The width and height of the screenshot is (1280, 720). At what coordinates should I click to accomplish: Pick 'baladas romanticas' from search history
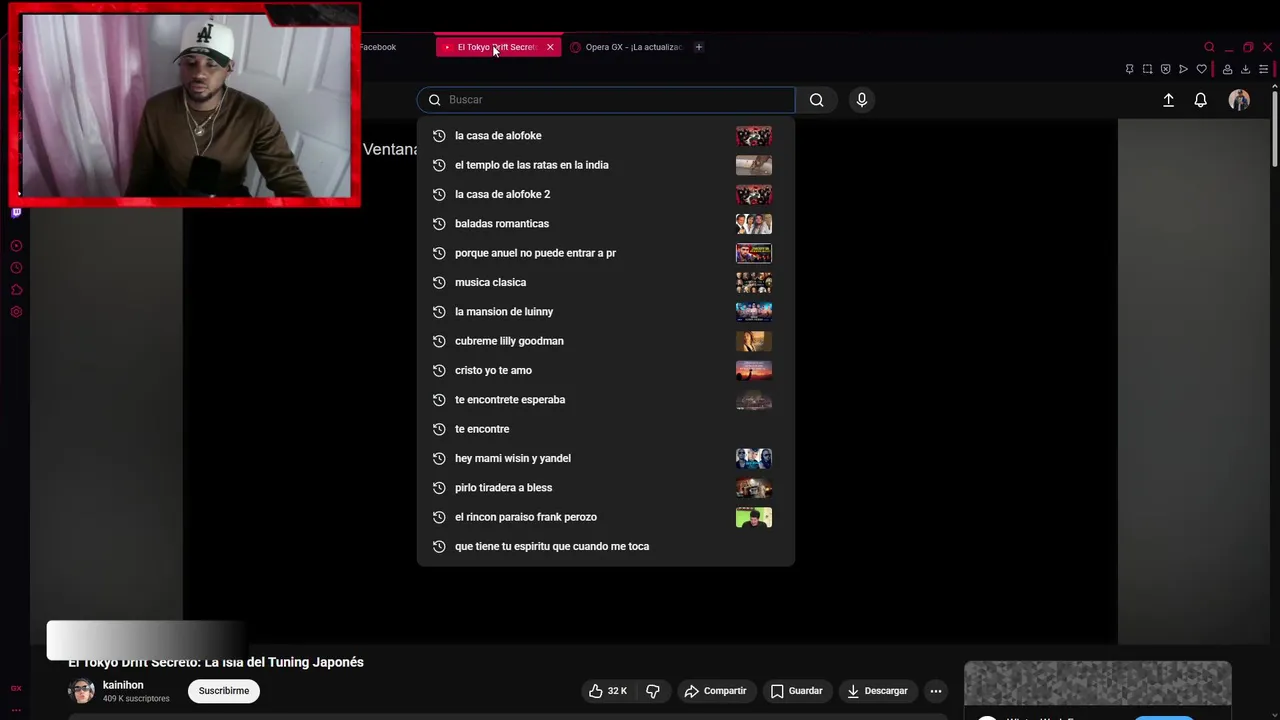coord(606,224)
